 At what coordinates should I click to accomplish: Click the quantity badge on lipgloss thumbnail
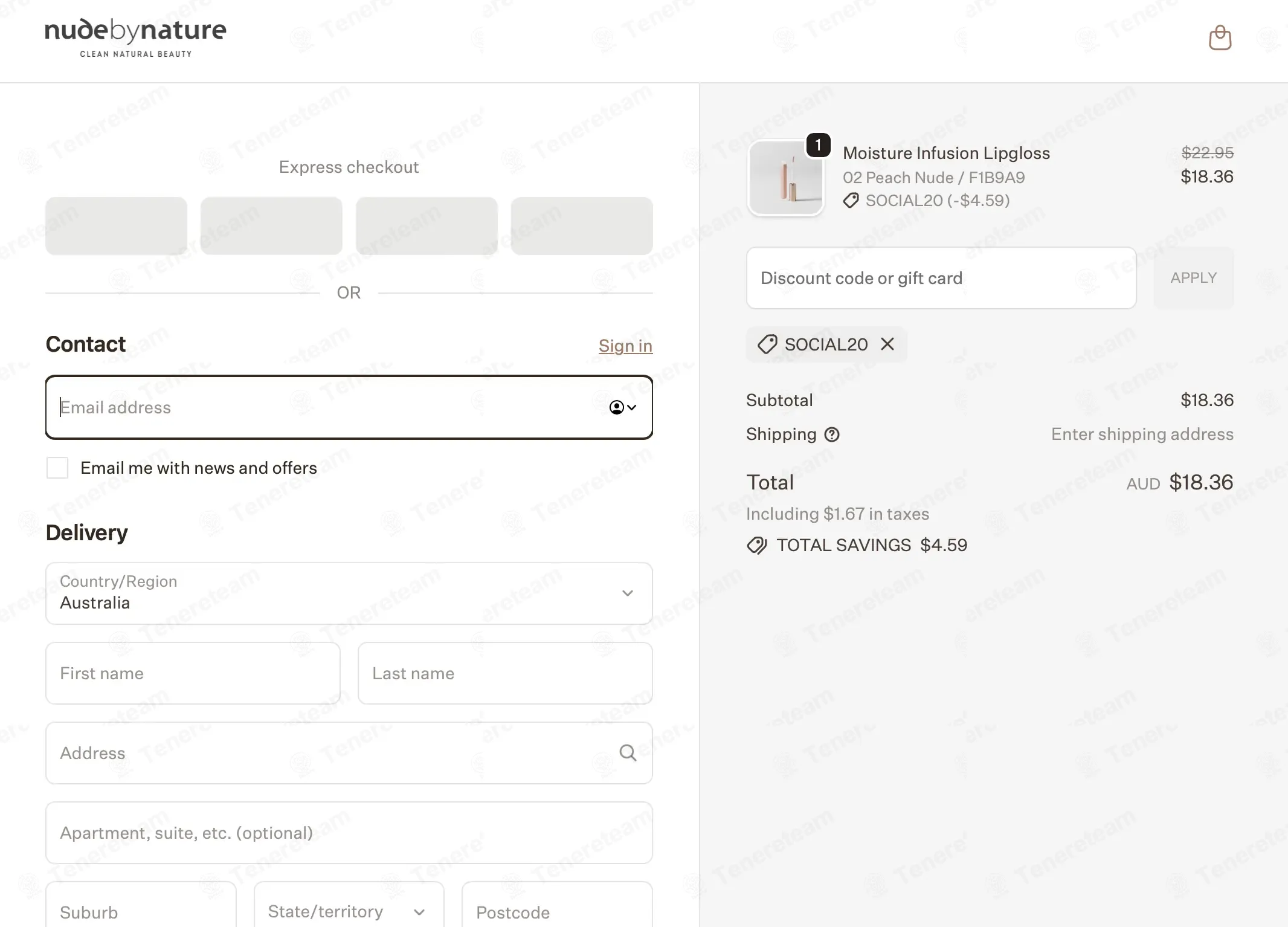coord(819,145)
